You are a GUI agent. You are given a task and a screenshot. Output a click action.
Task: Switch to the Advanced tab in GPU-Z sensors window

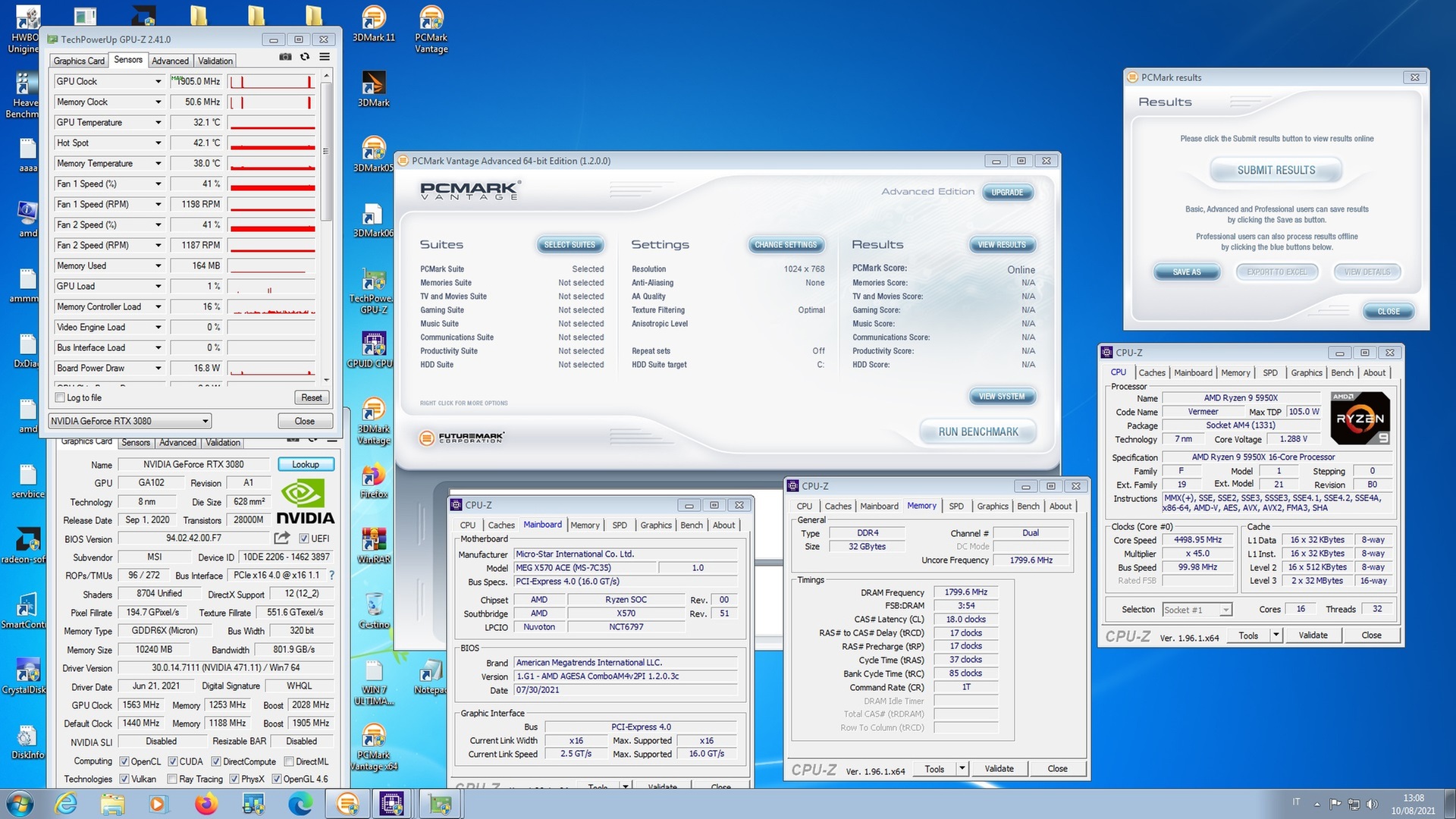170,61
